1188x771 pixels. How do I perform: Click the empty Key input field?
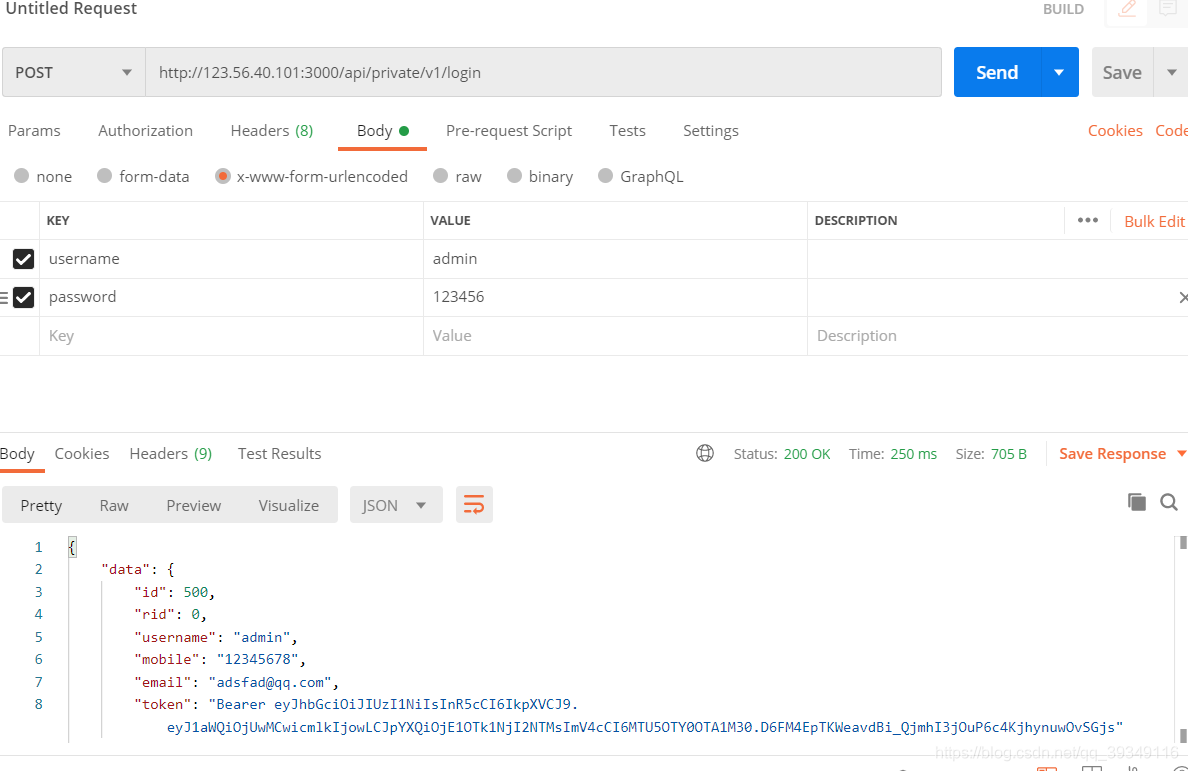(x=231, y=336)
